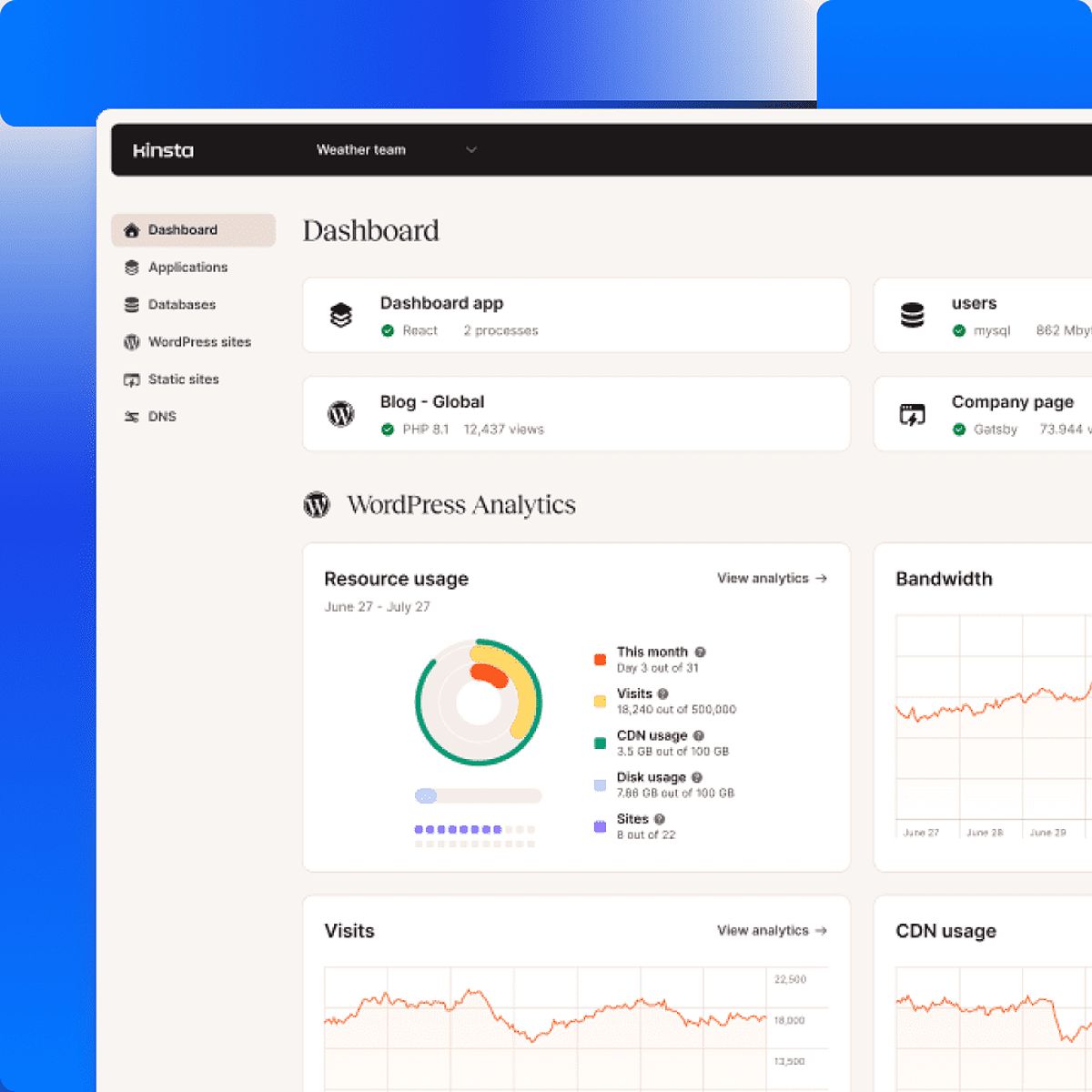
Task: Click green status check next to React
Action: pos(388,330)
